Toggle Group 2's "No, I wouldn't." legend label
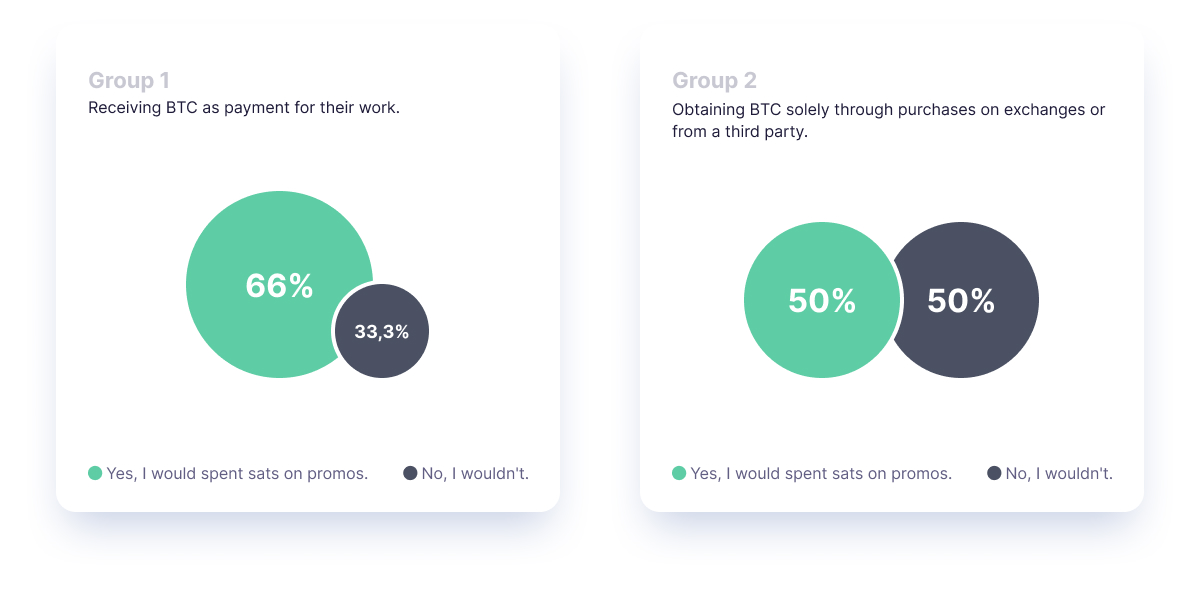Screen dimensions: 1200x592 click(x=1059, y=473)
